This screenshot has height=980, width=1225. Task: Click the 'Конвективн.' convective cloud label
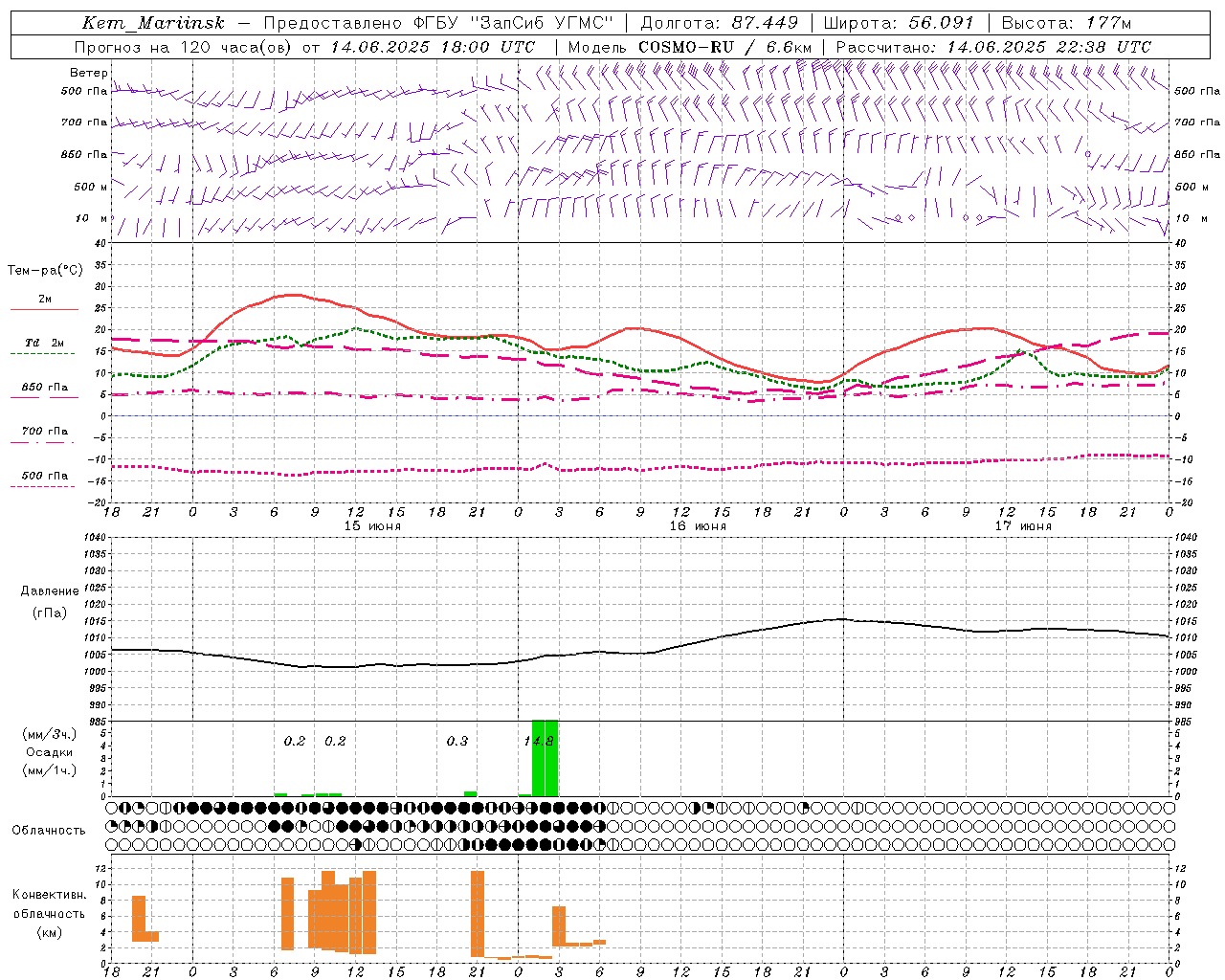point(50,895)
